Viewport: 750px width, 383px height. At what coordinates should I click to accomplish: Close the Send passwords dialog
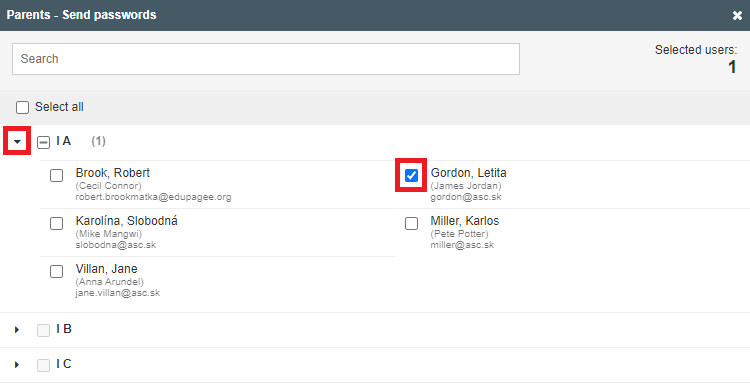(737, 15)
